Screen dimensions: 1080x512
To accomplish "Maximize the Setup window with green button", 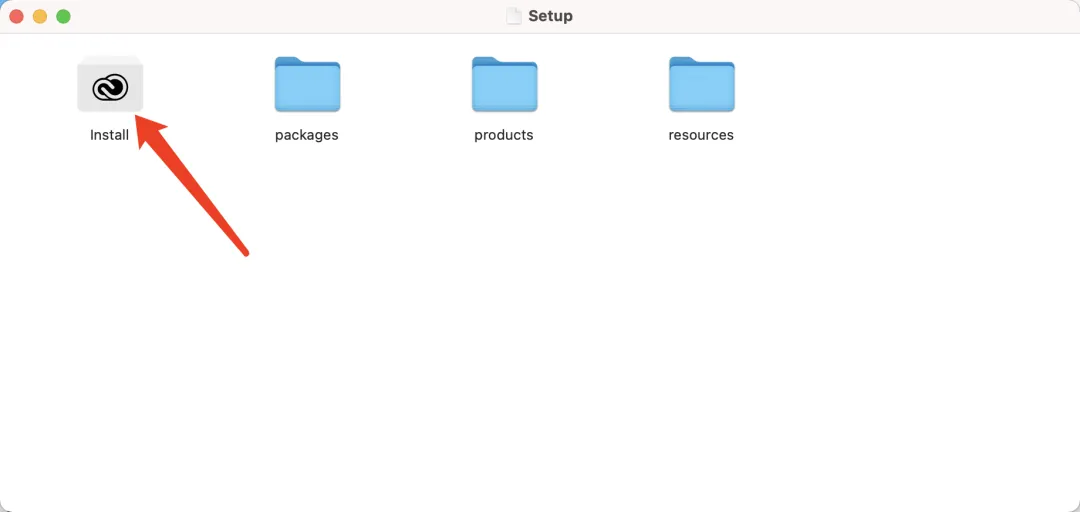I will pos(63,17).
